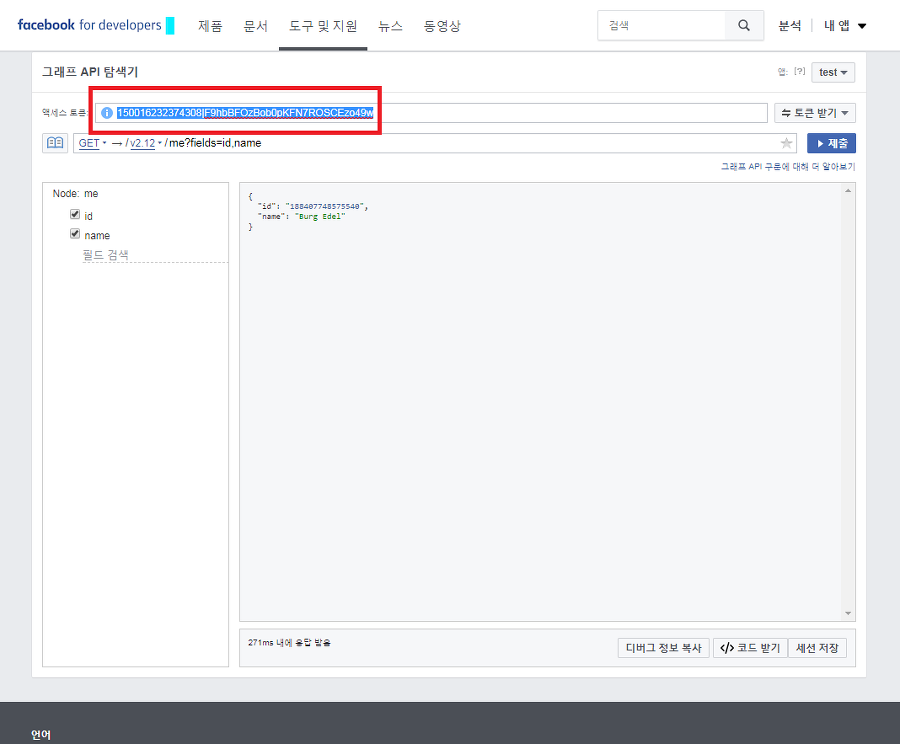Click the query path me?fields=id,name
900x744 pixels.
pos(215,143)
